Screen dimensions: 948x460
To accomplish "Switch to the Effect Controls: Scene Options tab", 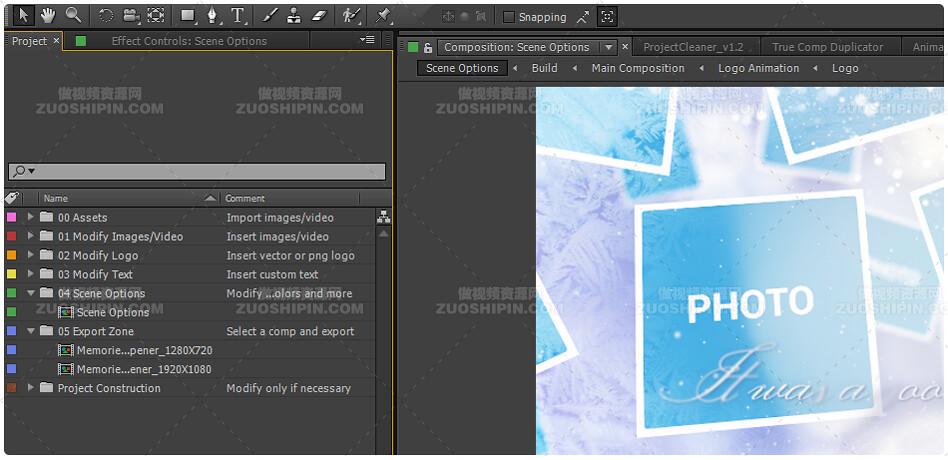I will point(188,41).
